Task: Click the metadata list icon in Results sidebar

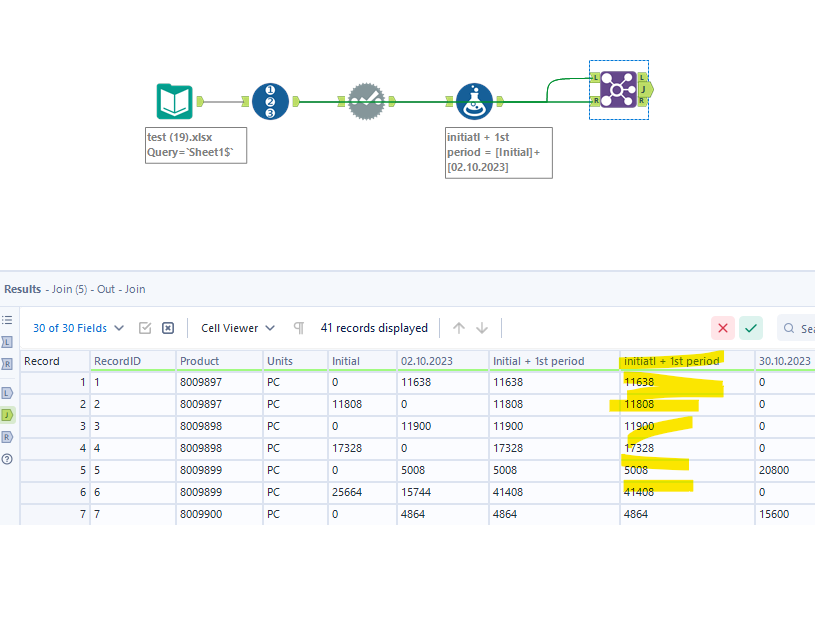Action: pos(8,320)
